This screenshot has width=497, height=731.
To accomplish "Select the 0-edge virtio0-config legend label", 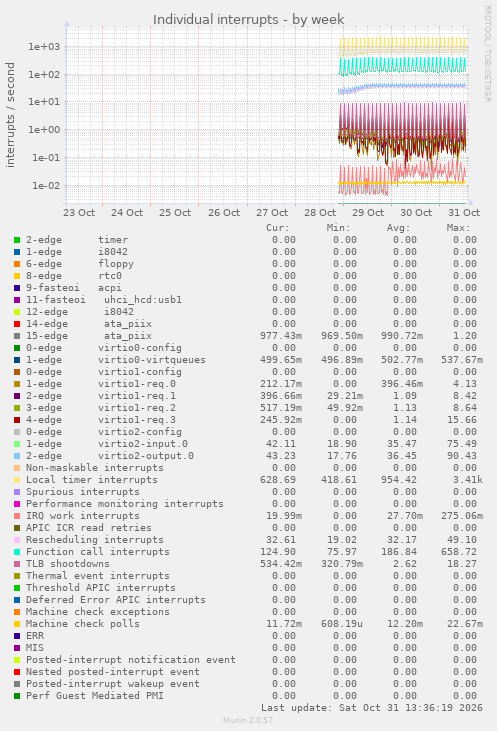I will (x=104, y=348).
